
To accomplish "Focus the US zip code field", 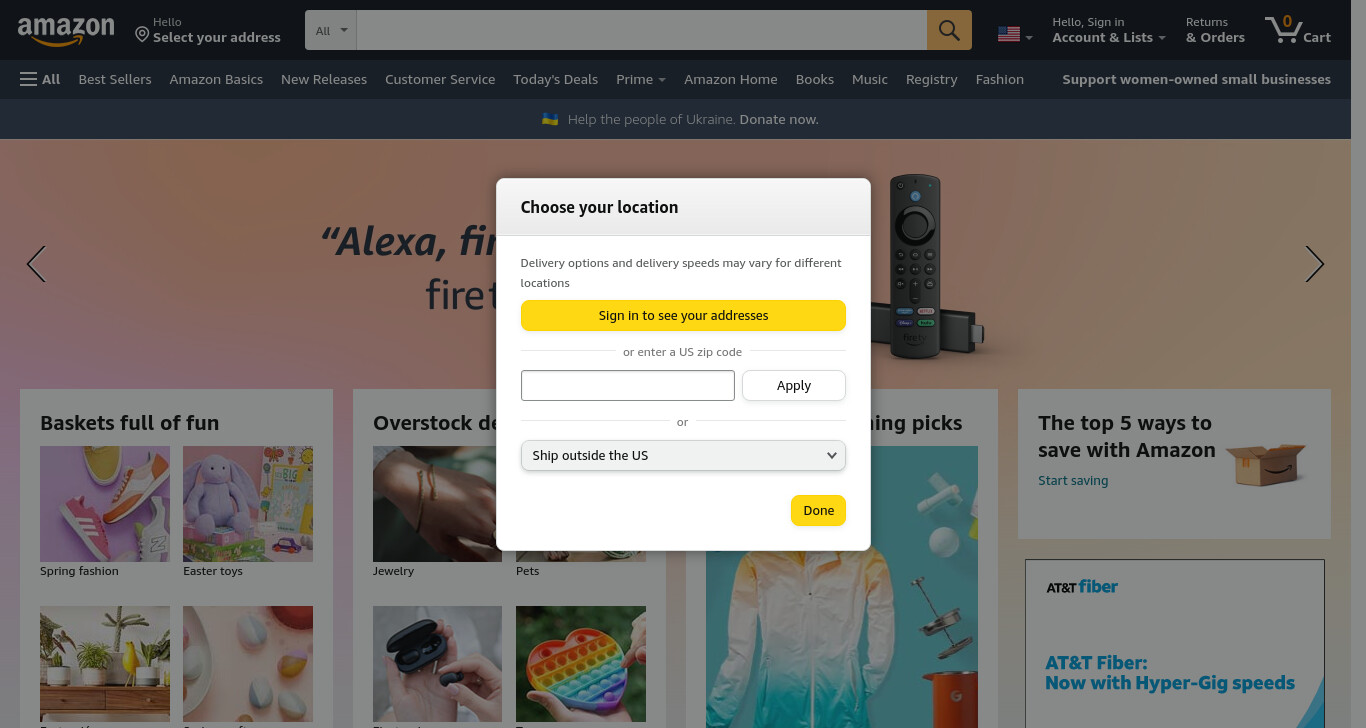I will pyautogui.click(x=628, y=385).
